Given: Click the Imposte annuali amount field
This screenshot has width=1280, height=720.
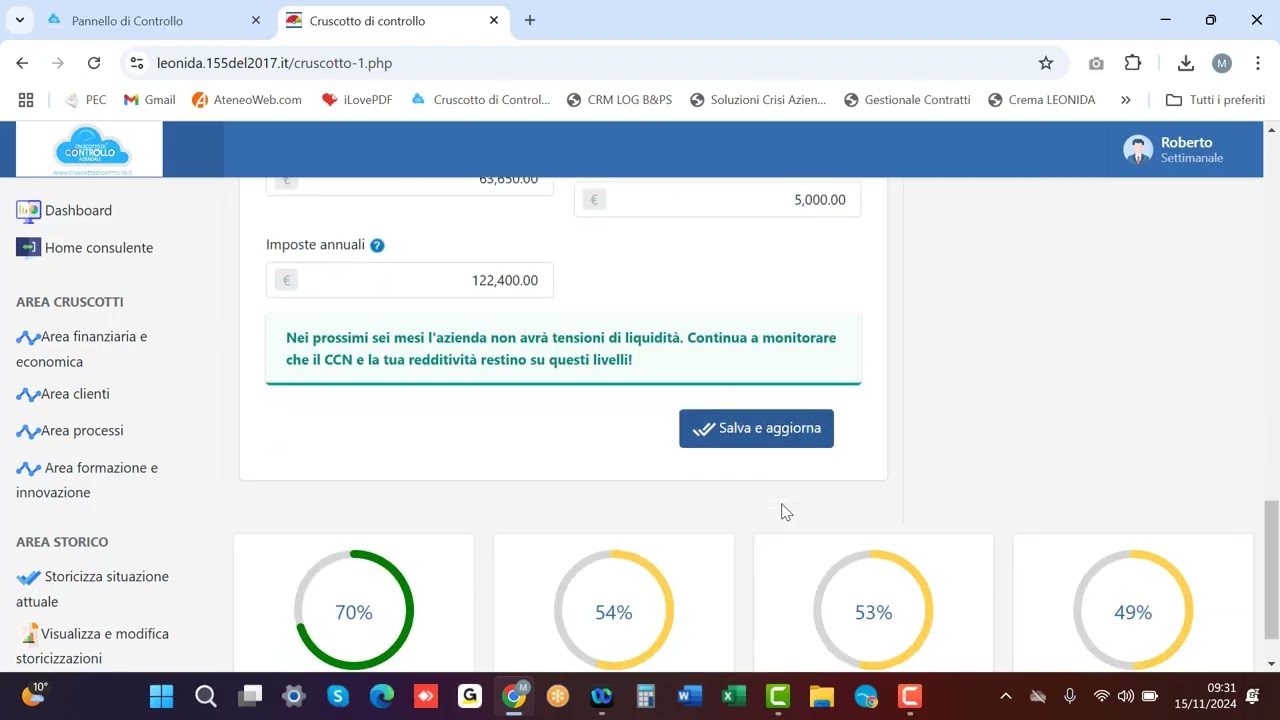Looking at the screenshot, I should [x=420, y=280].
